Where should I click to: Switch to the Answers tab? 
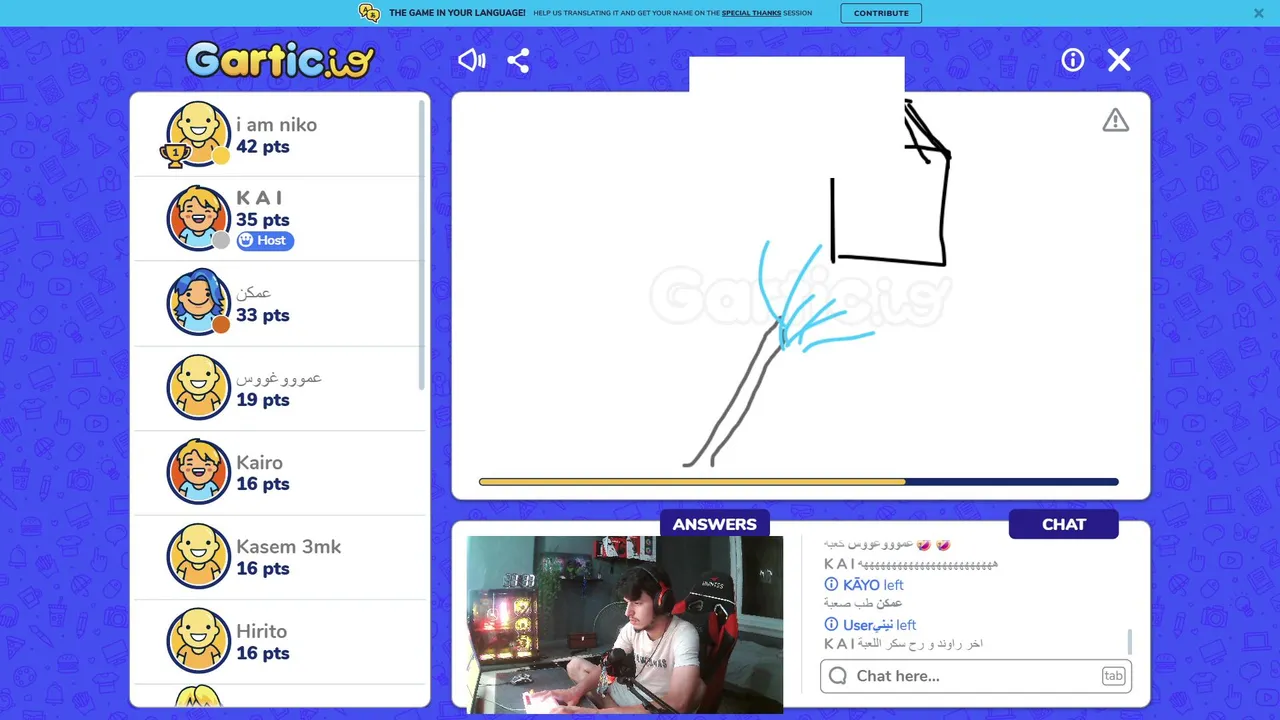point(714,524)
